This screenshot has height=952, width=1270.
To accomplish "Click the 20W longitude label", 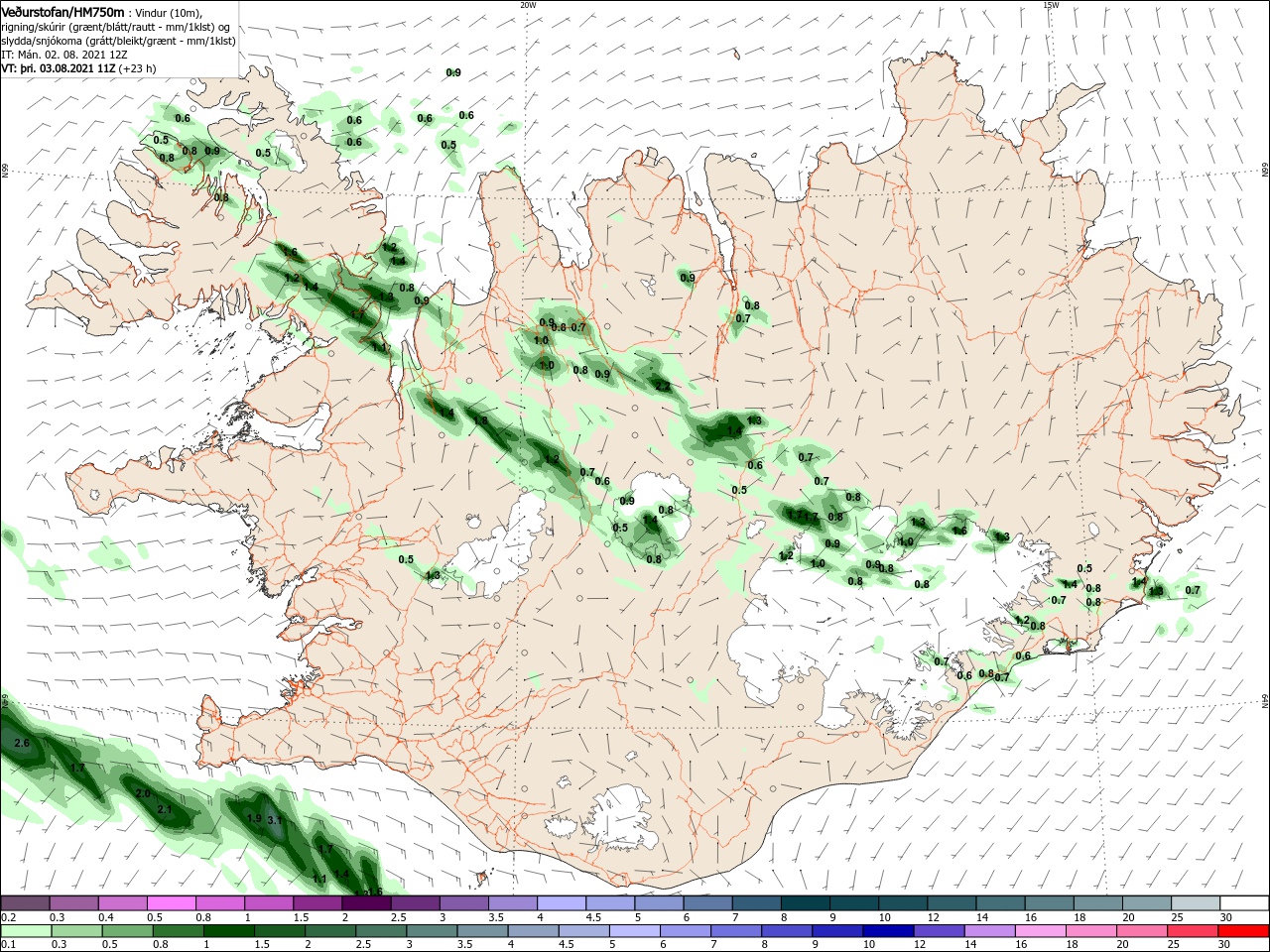I will pos(528,4).
